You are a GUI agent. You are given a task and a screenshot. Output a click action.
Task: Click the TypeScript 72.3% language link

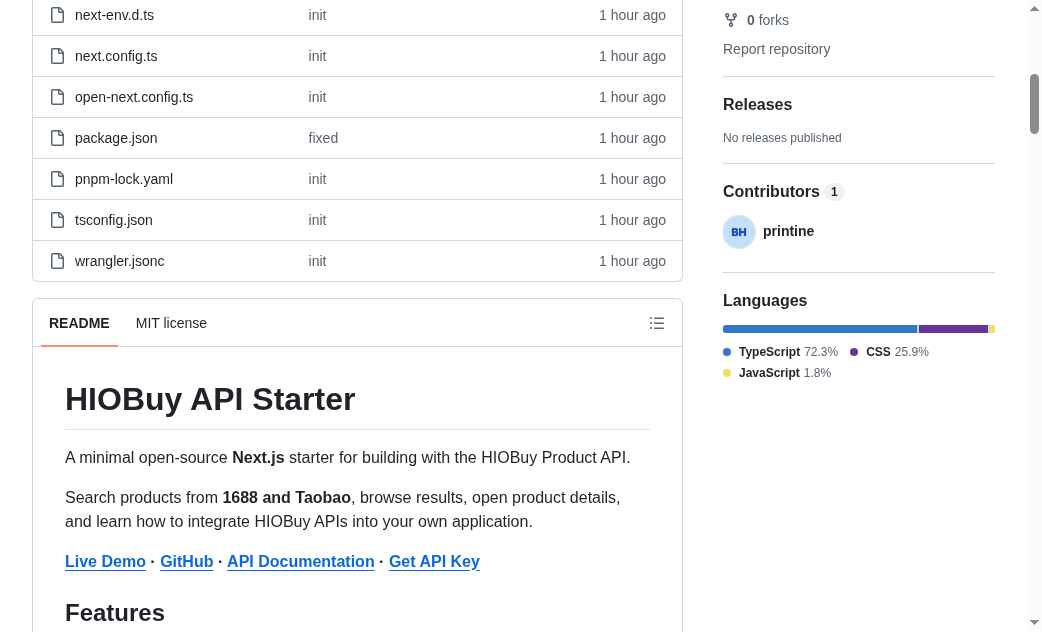coord(788,352)
